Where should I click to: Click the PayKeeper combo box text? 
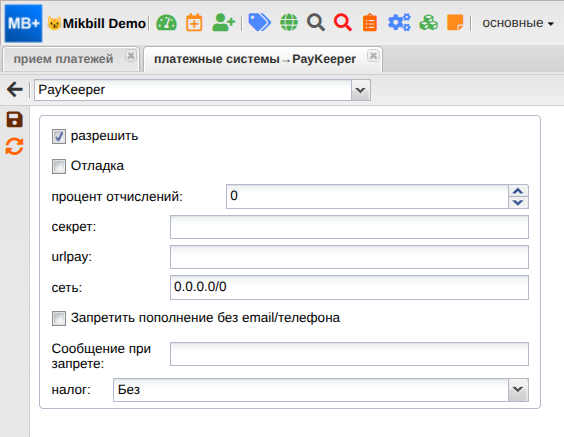(193, 90)
